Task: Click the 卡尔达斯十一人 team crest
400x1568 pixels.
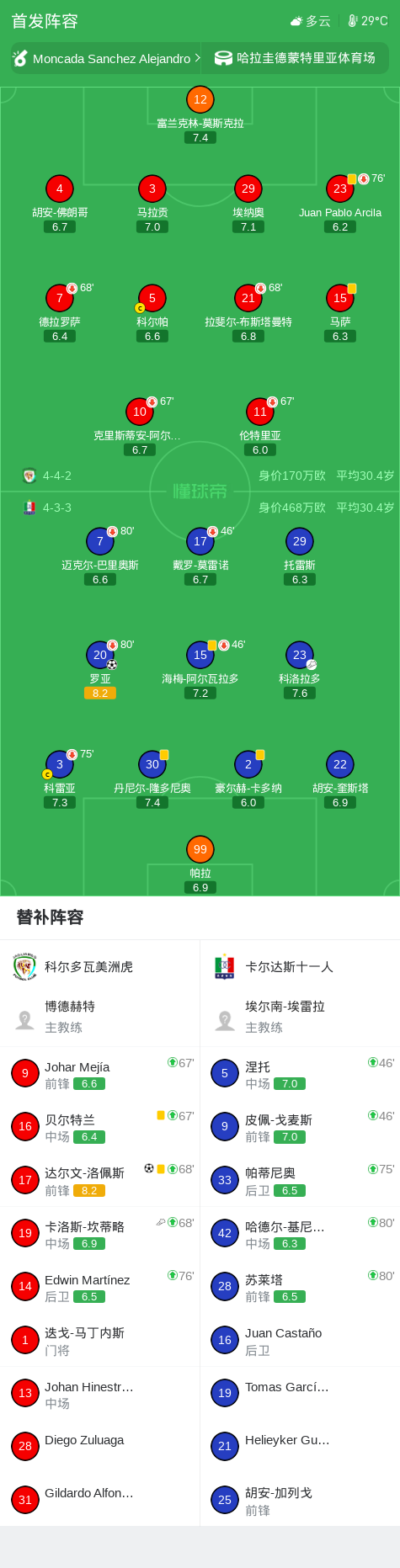Action: coord(225,966)
